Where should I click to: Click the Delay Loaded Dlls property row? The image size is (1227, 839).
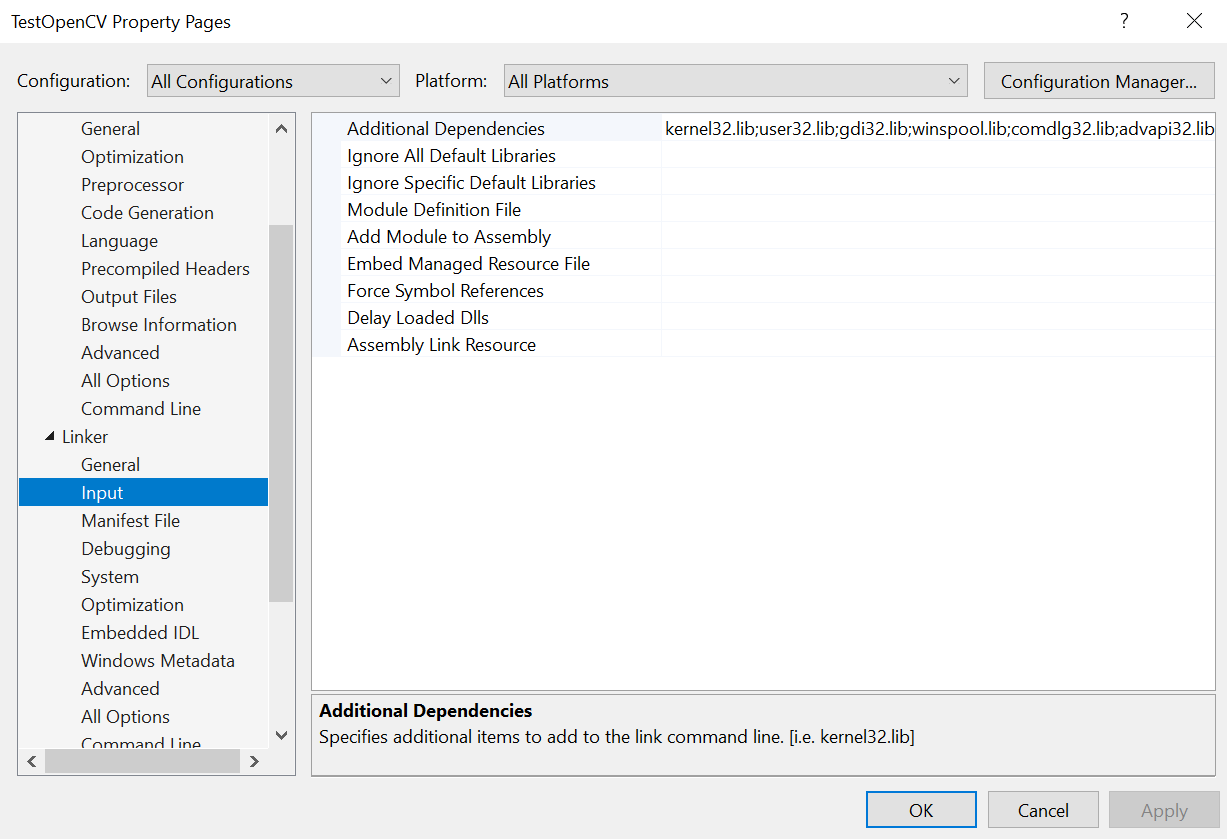point(417,317)
